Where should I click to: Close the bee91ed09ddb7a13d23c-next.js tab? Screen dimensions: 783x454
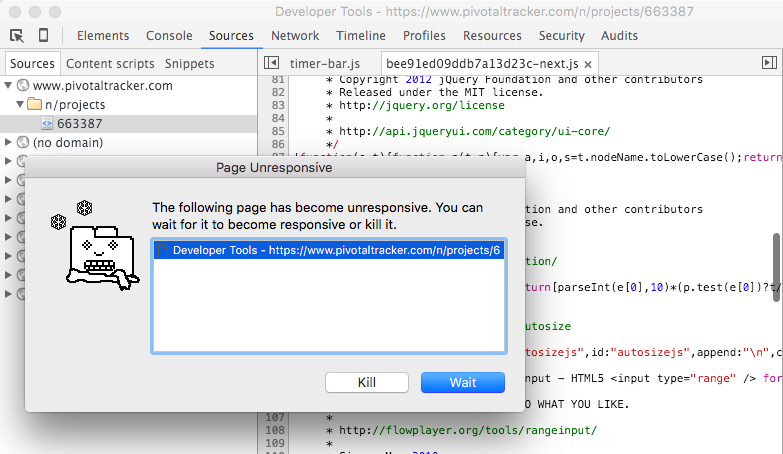click(588, 64)
